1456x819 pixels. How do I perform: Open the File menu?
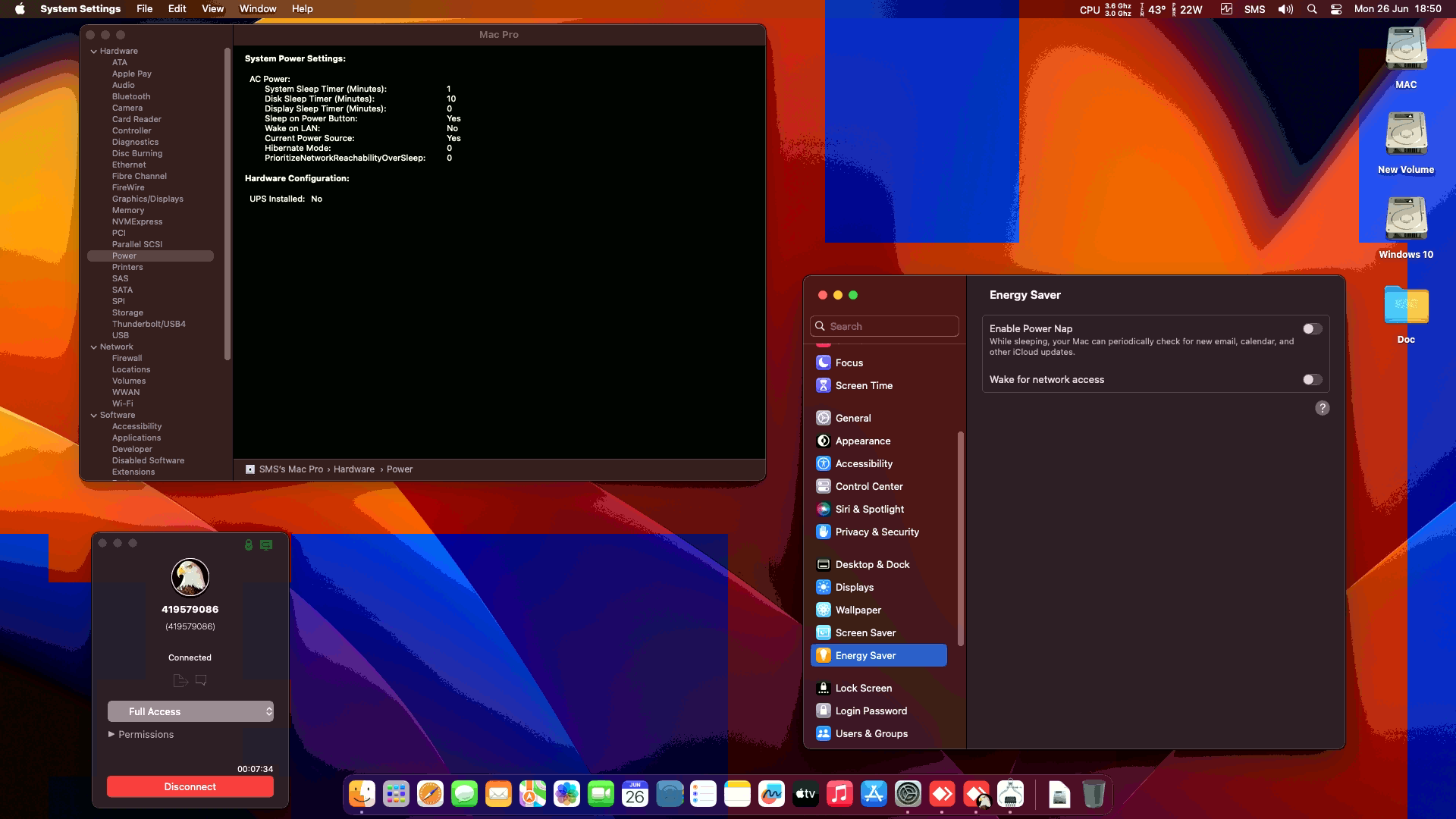coord(144,9)
